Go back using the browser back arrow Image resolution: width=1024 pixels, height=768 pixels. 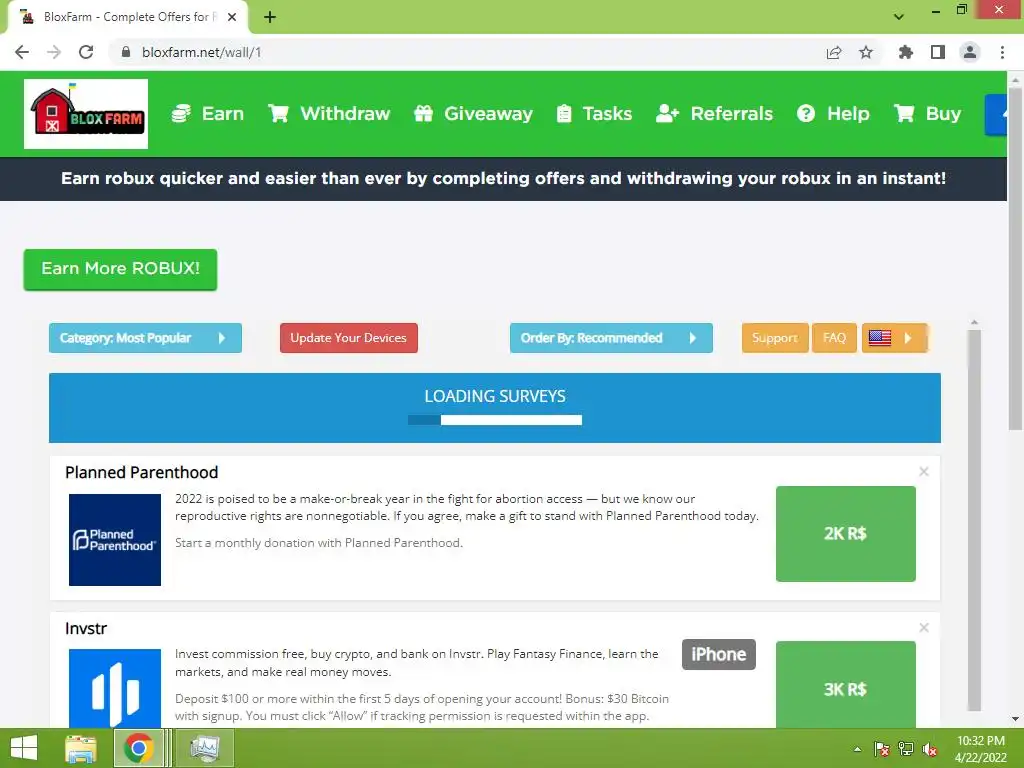[22, 52]
